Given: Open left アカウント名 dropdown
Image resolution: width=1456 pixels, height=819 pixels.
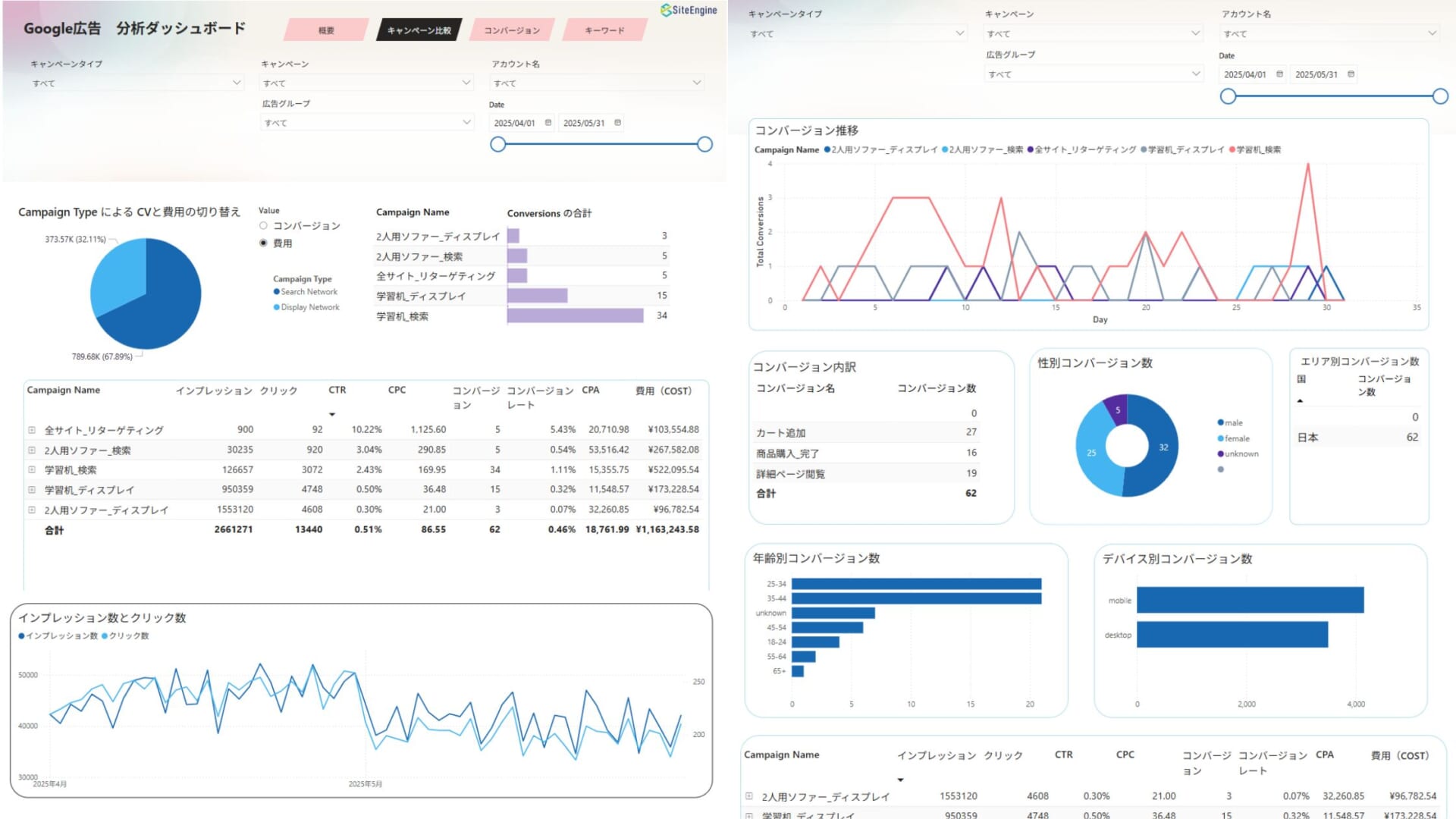Looking at the screenshot, I should click(597, 83).
